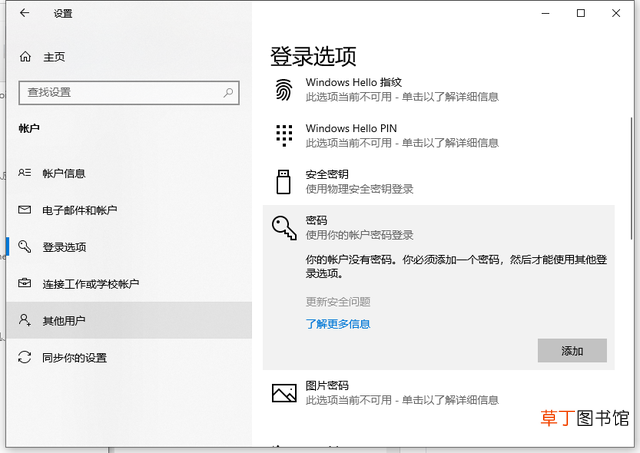This screenshot has width=640, height=453.
Task: Click text 使用物理安全密钥登录
Action: (x=360, y=189)
